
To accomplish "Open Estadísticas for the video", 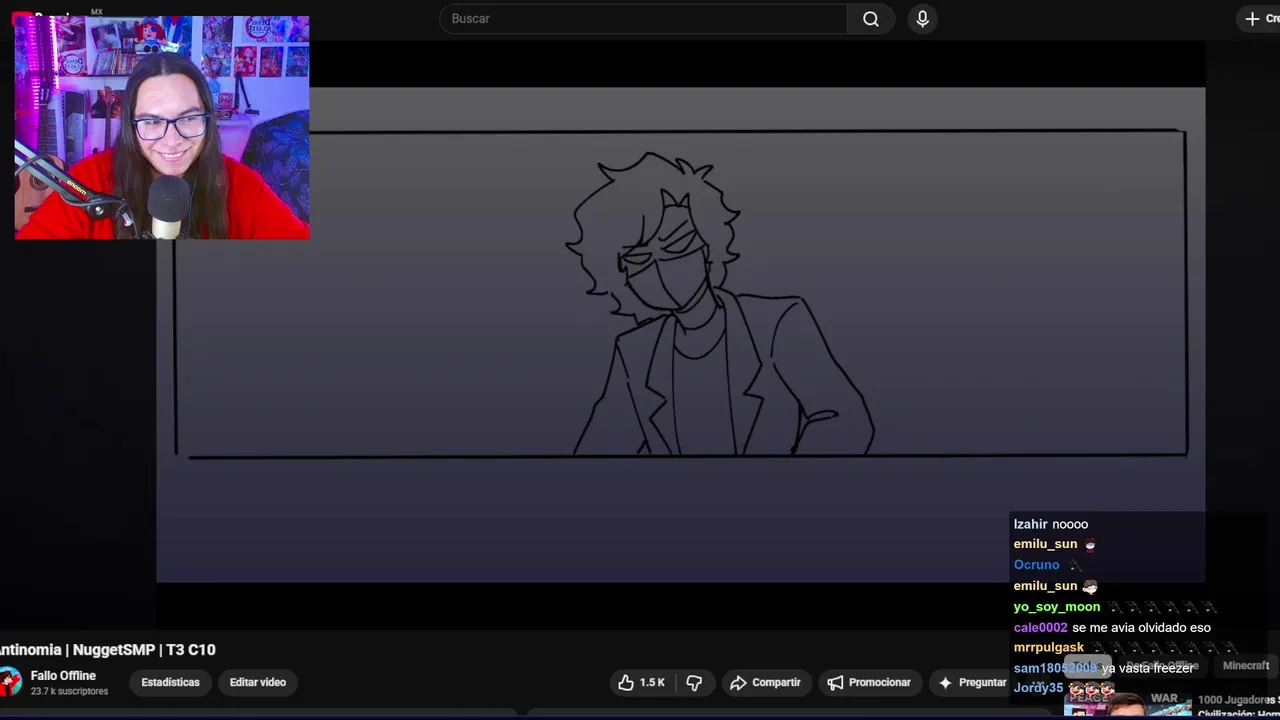I will tap(170, 682).
